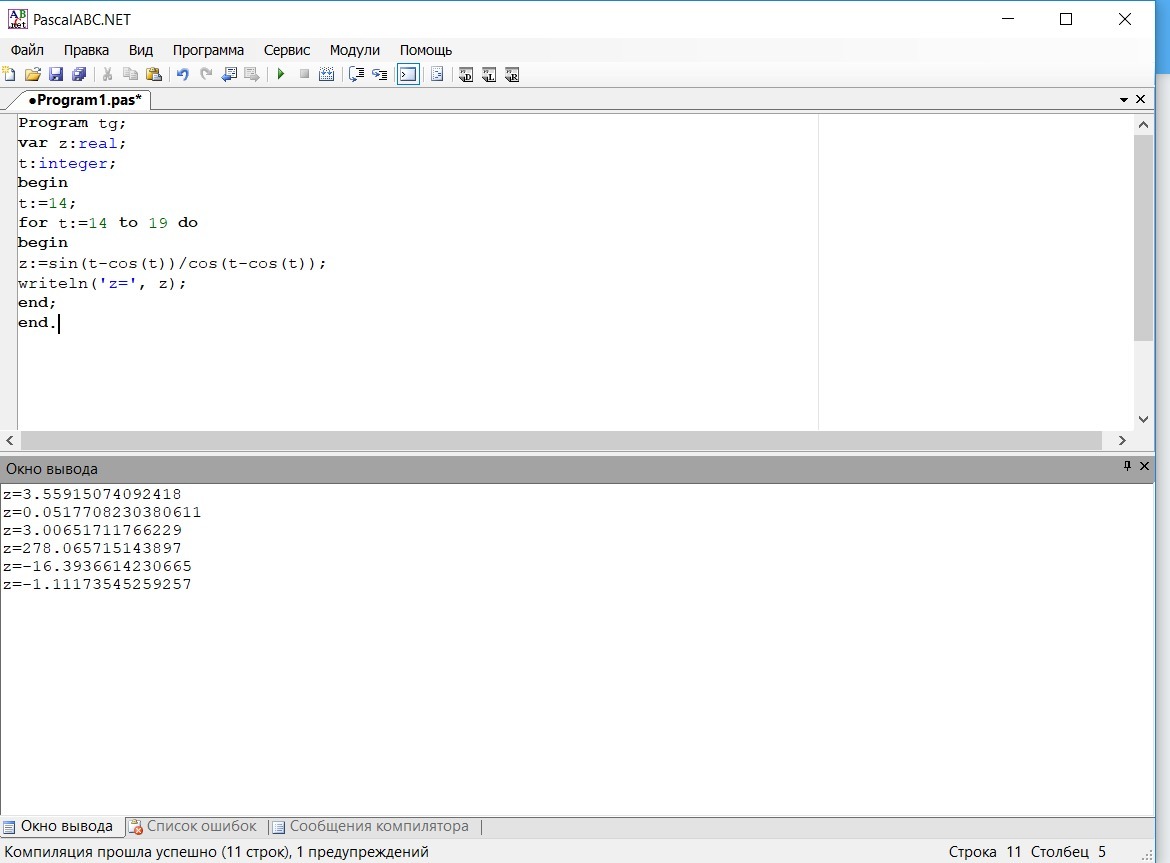This screenshot has height=863, width=1170.
Task: Click output line z=278.065715143897
Action: (93, 548)
